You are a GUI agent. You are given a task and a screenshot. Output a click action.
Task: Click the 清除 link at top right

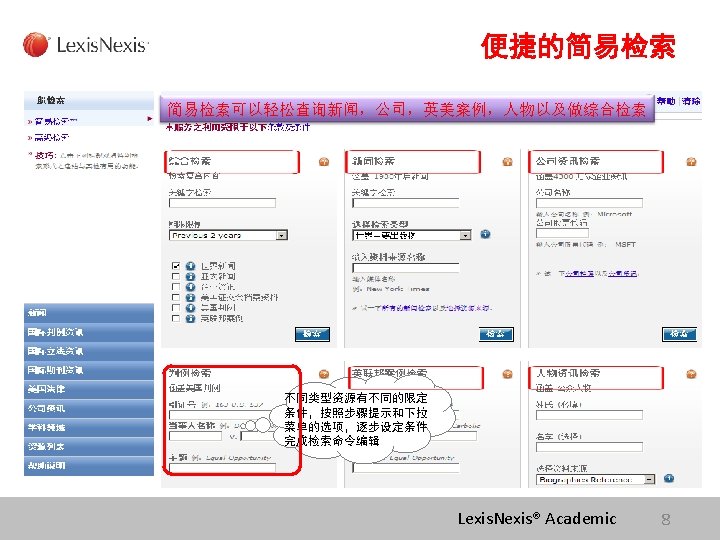pyautogui.click(x=691, y=101)
